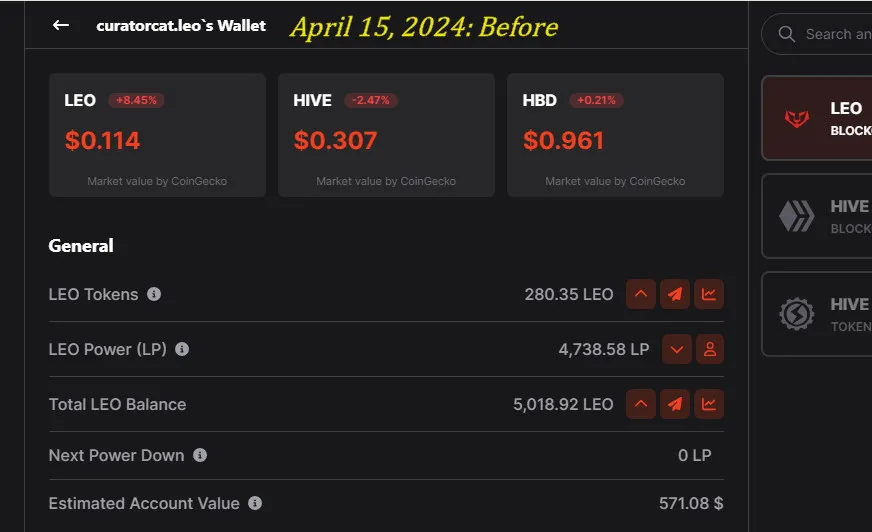Open the Next Power Down info icon
Image resolution: width=872 pixels, height=532 pixels.
click(x=200, y=455)
